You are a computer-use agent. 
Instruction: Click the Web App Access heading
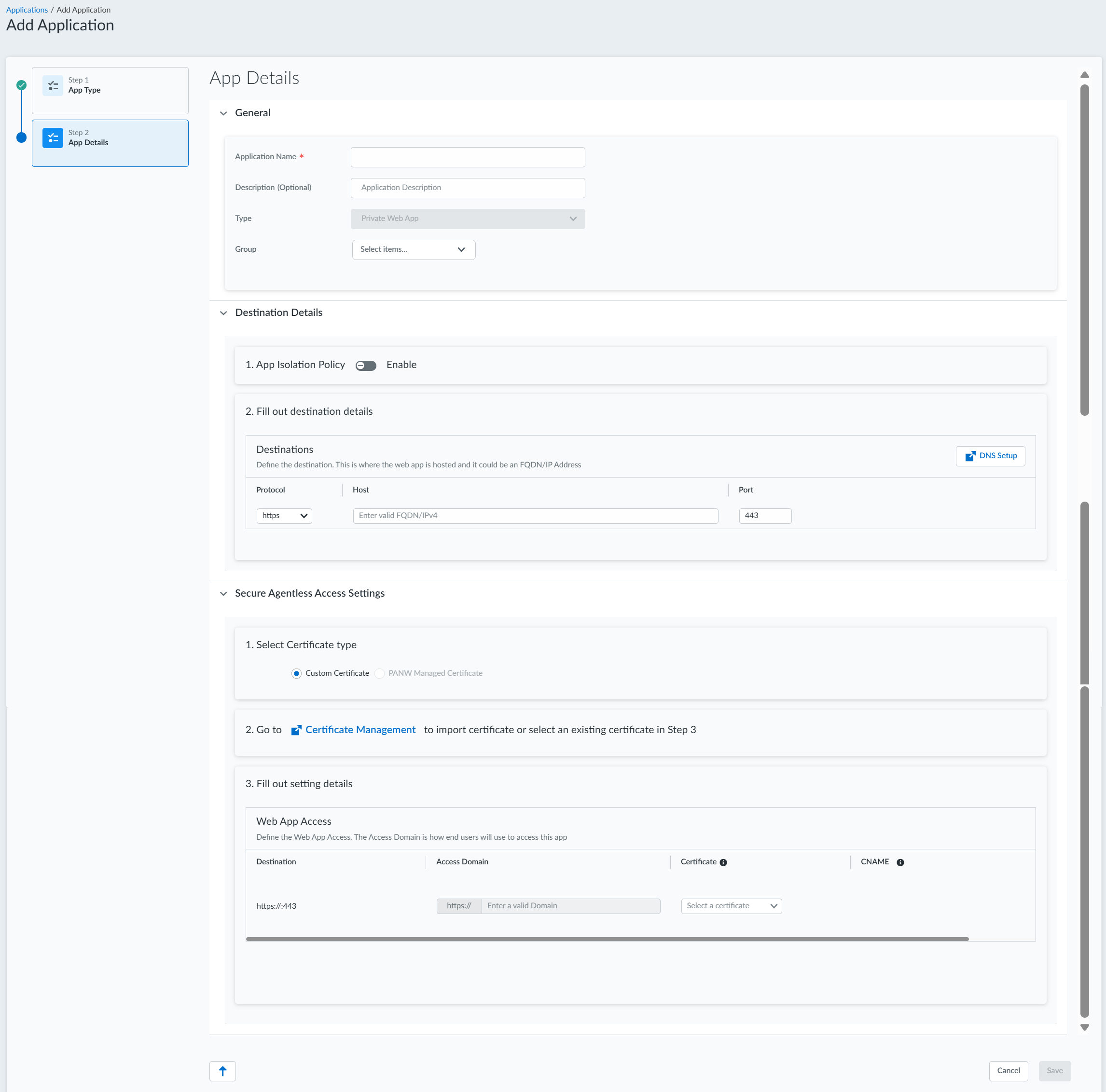[x=294, y=821]
